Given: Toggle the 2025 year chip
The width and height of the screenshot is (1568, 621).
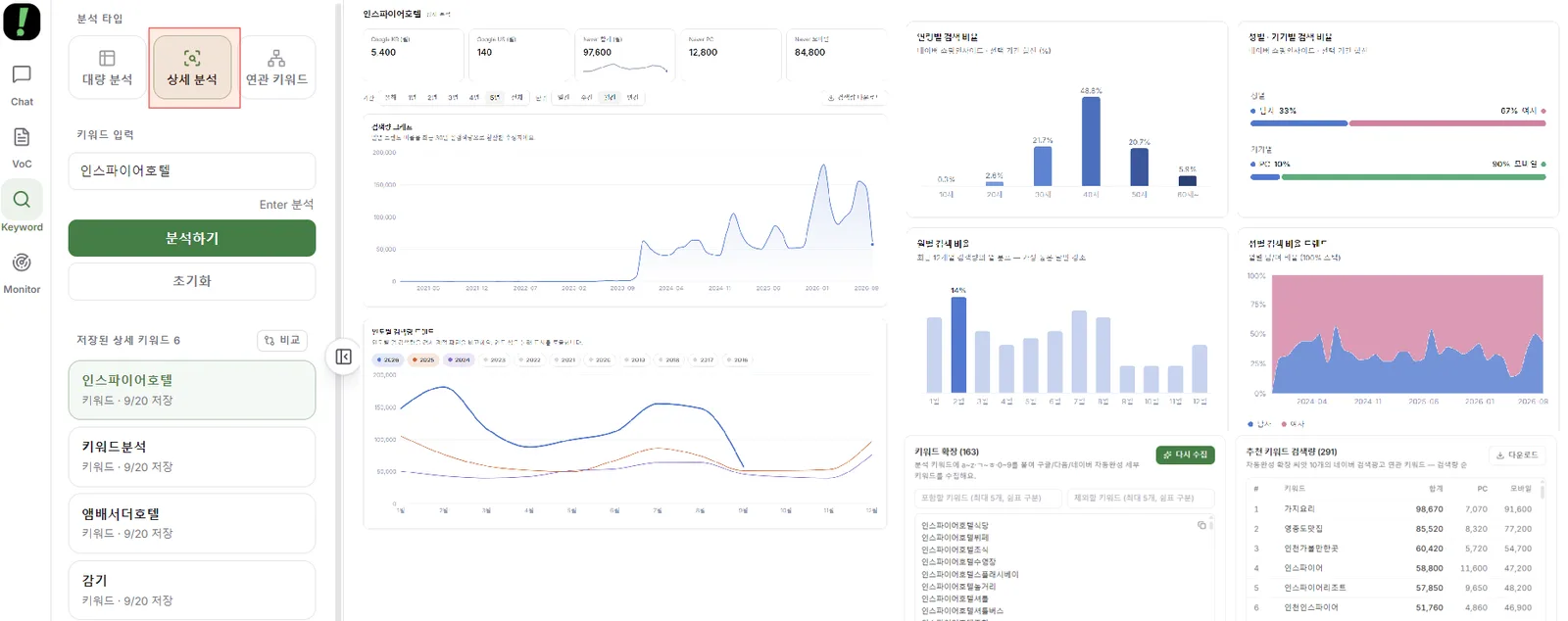Looking at the screenshot, I should 422,359.
